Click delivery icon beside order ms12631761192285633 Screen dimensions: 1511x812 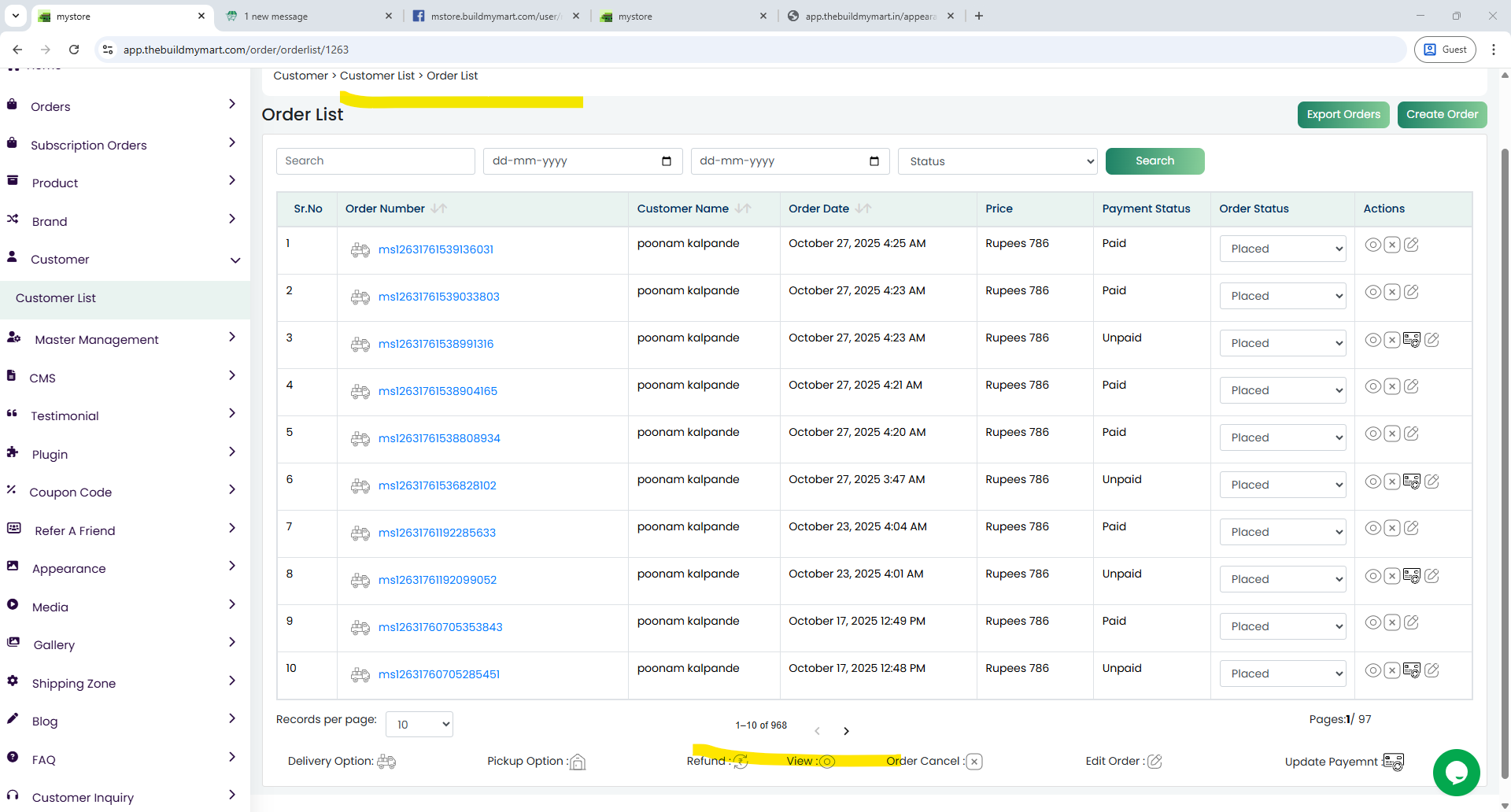tap(360, 533)
